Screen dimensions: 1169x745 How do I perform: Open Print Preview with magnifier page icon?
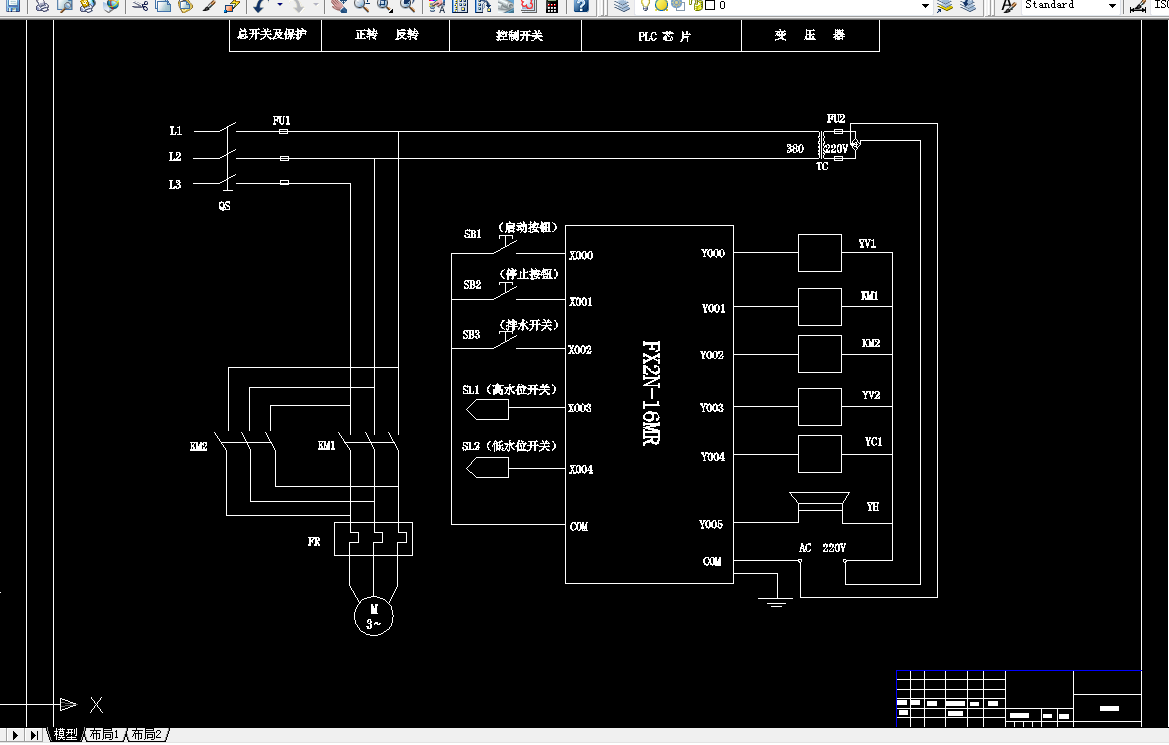click(x=65, y=6)
